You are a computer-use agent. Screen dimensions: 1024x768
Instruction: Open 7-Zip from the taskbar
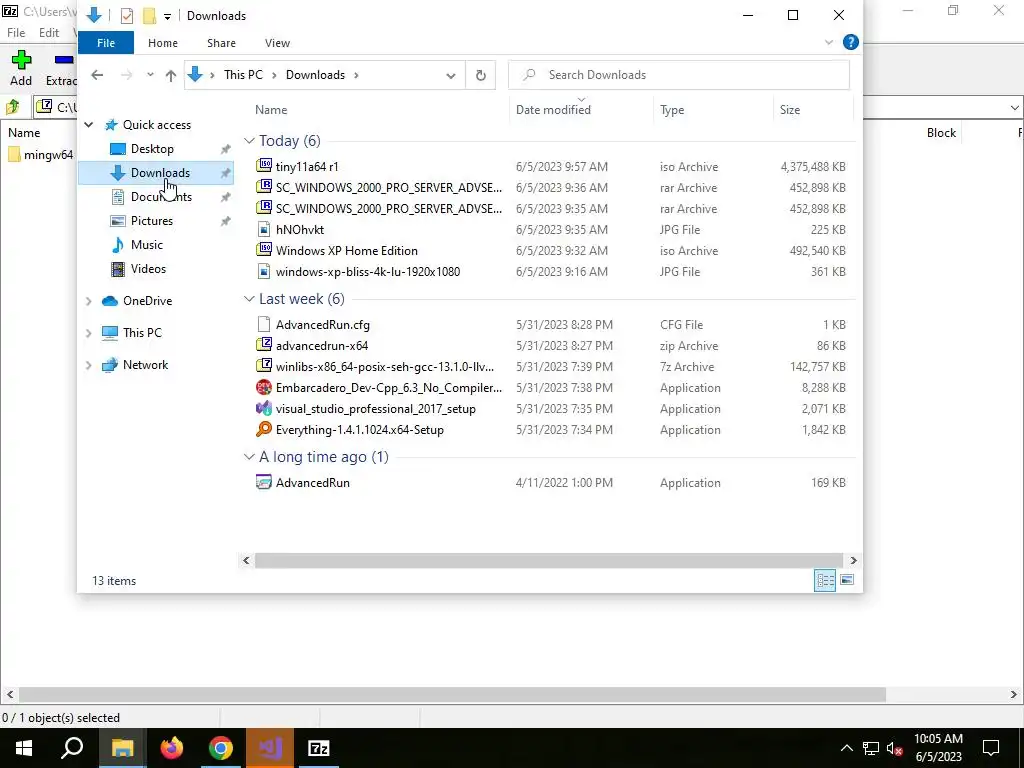click(x=319, y=748)
